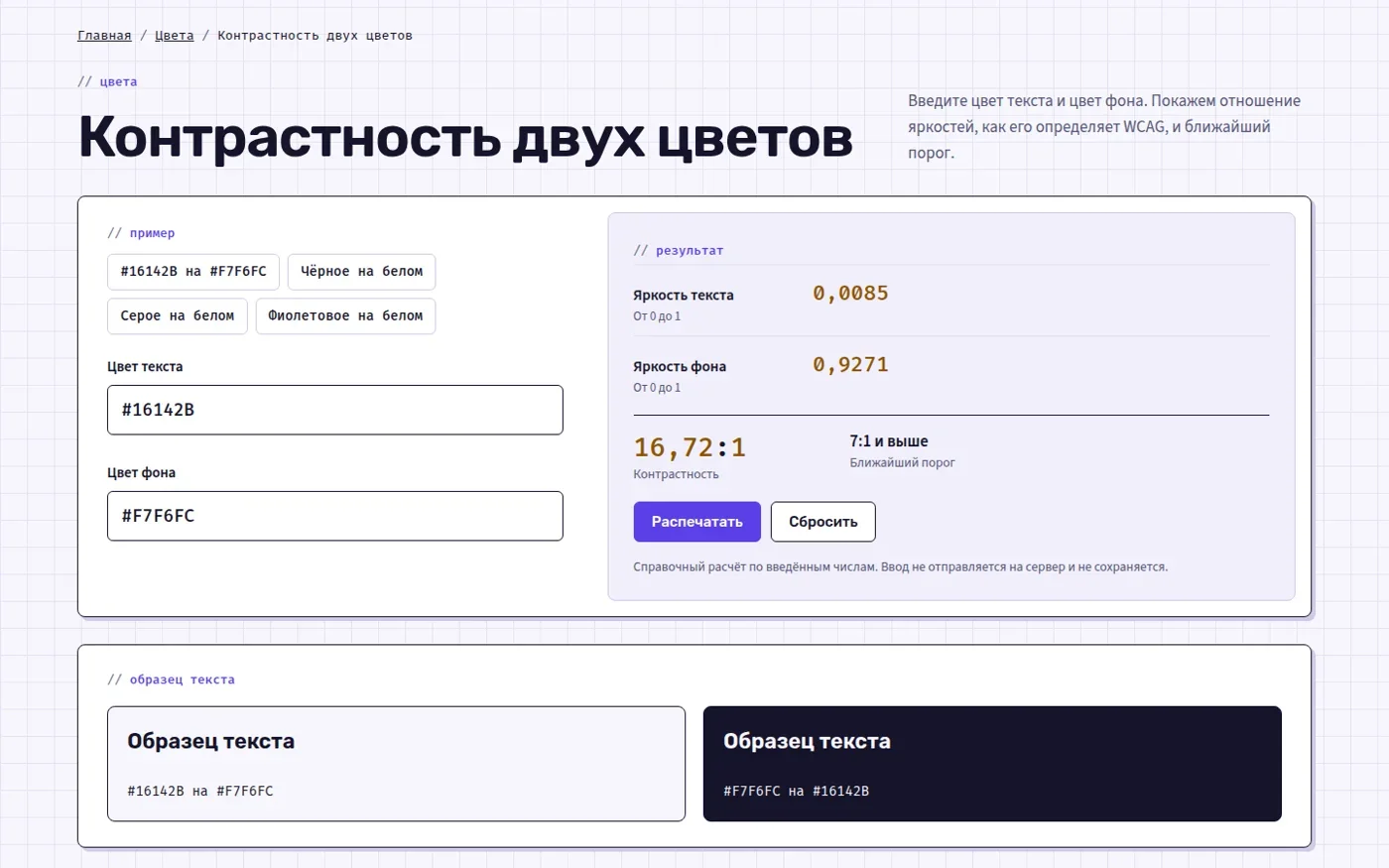The height and width of the screenshot is (868, 1389).
Task: Click the Яркость текста label
Action: (x=684, y=296)
